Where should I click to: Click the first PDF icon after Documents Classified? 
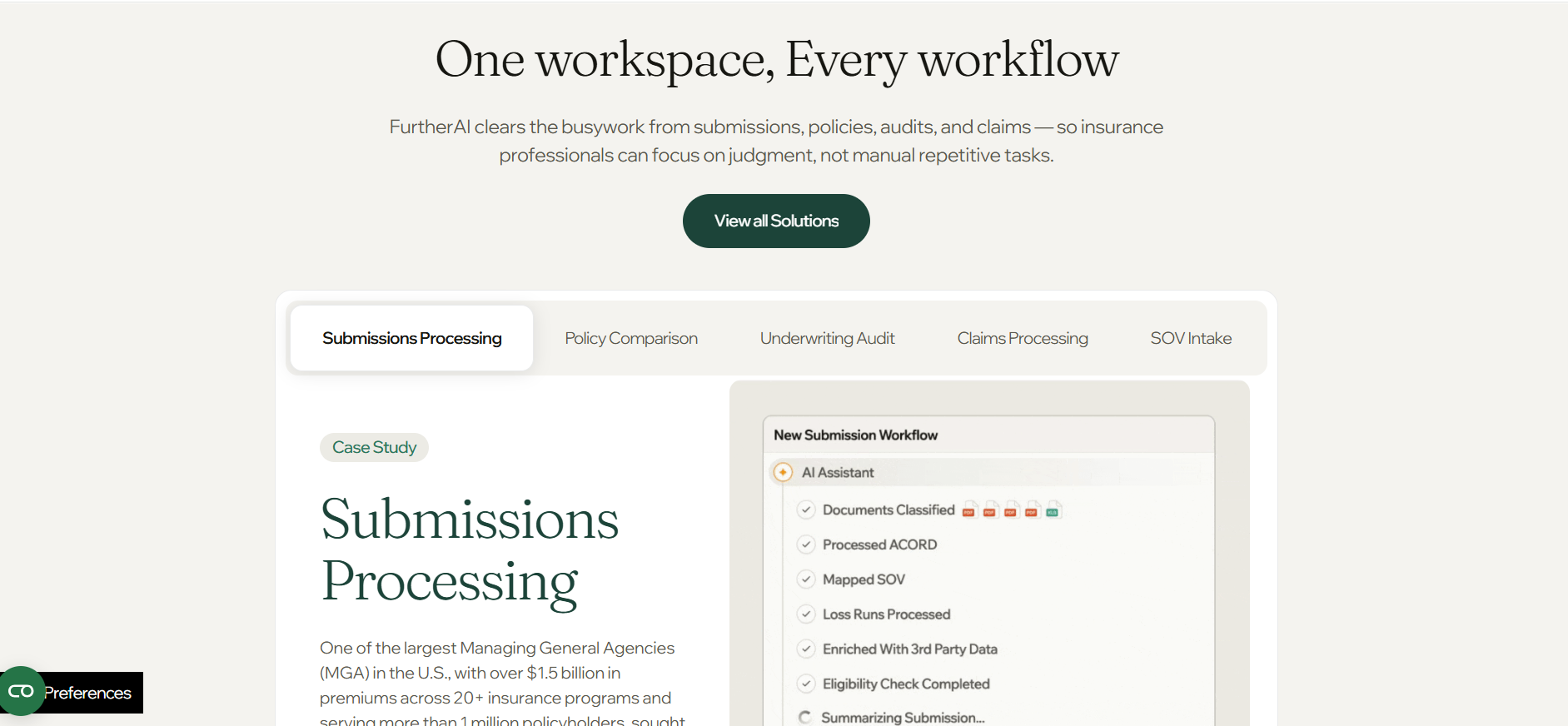[x=968, y=510]
